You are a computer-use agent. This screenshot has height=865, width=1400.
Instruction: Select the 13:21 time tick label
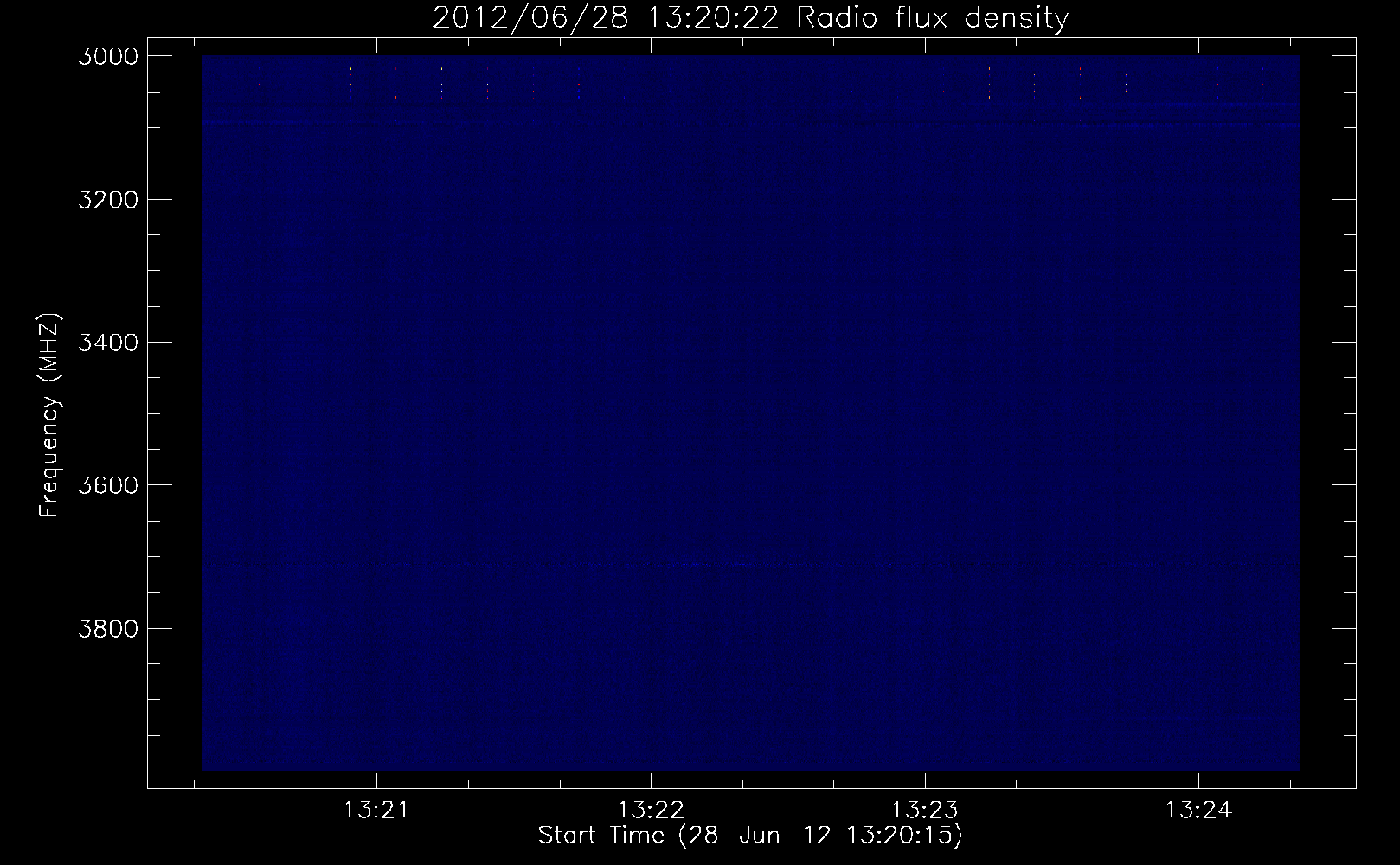(x=376, y=811)
